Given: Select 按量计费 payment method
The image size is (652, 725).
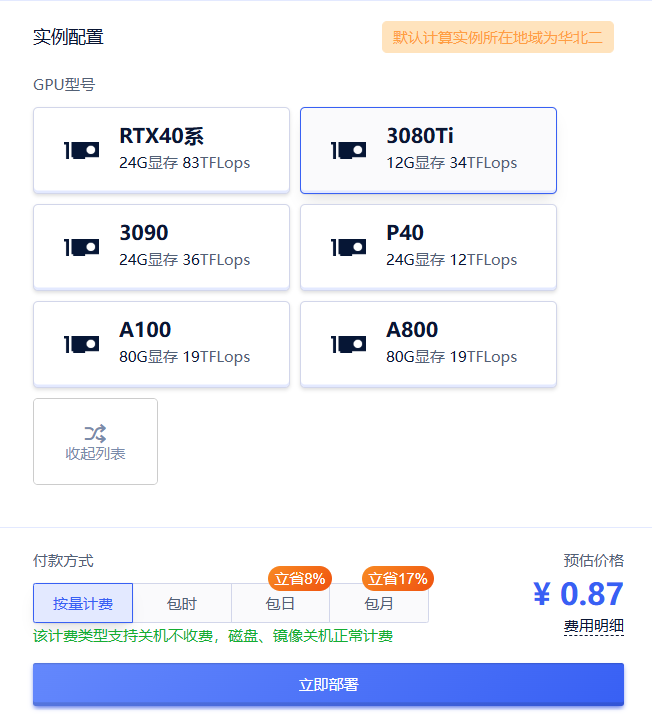Looking at the screenshot, I should click(x=83, y=603).
